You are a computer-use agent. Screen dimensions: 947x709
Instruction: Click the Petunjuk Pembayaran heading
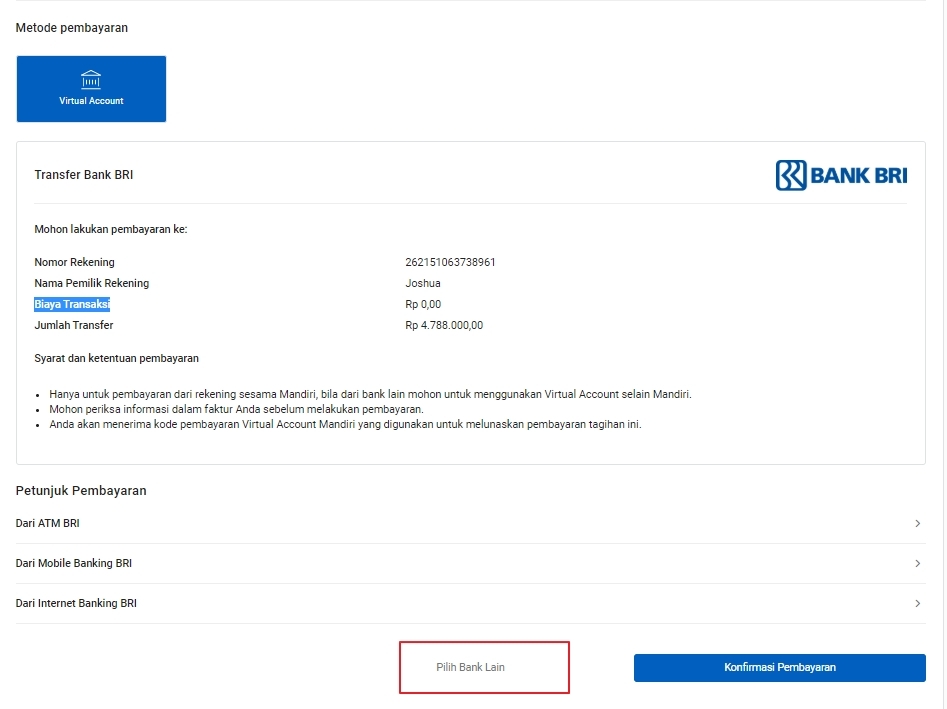click(81, 490)
